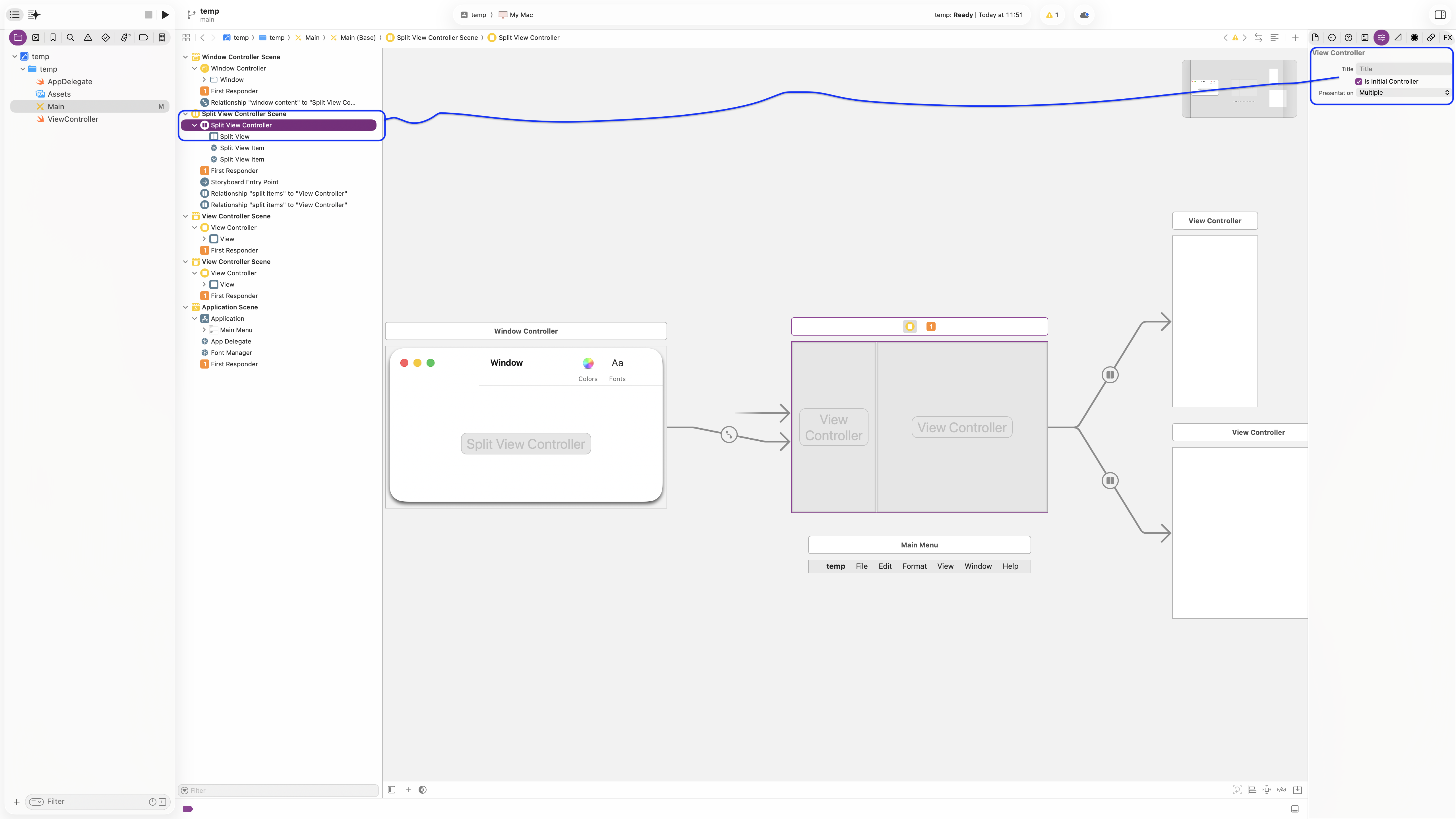This screenshot has height=819, width=1456.
Task: Click the File item in Main Menu
Action: [861, 566]
